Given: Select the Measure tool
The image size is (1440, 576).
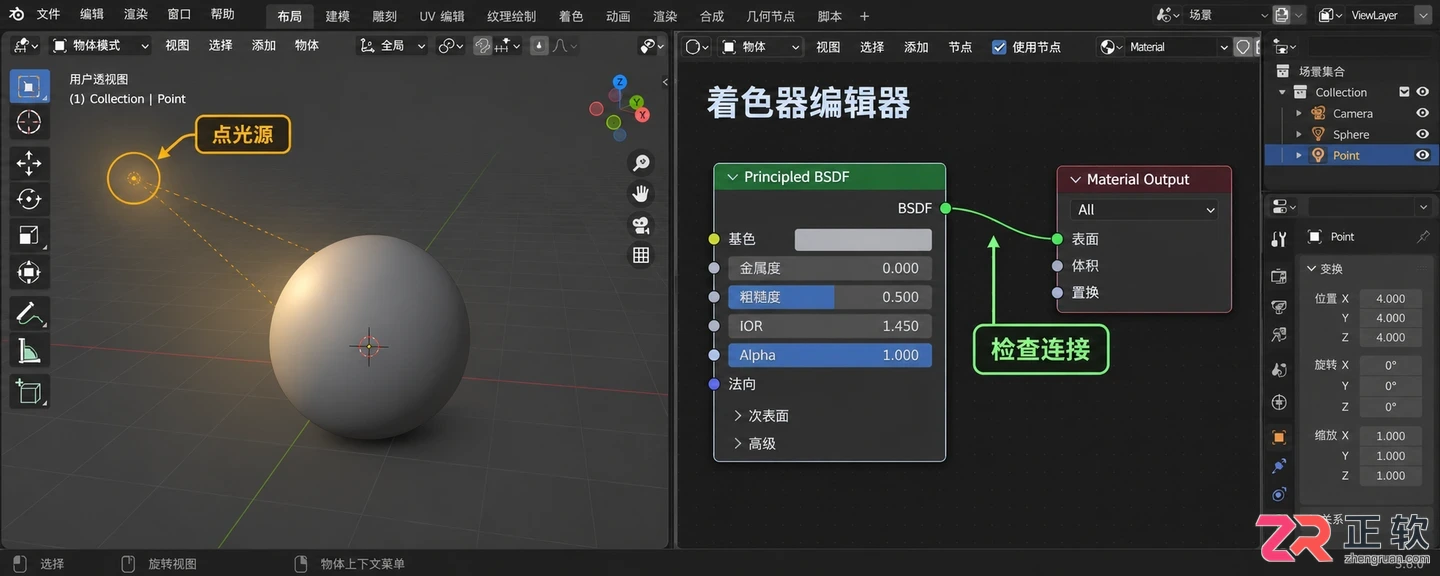Looking at the screenshot, I should (x=29, y=350).
